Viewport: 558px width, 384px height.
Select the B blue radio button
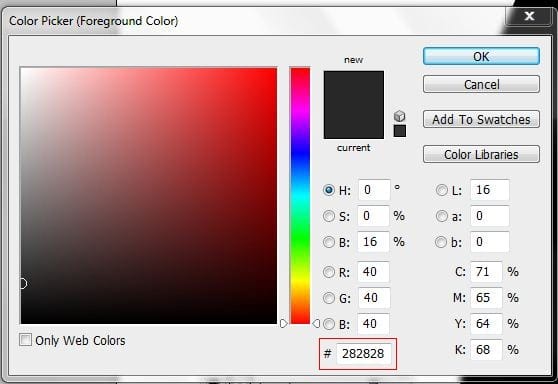tap(328, 324)
